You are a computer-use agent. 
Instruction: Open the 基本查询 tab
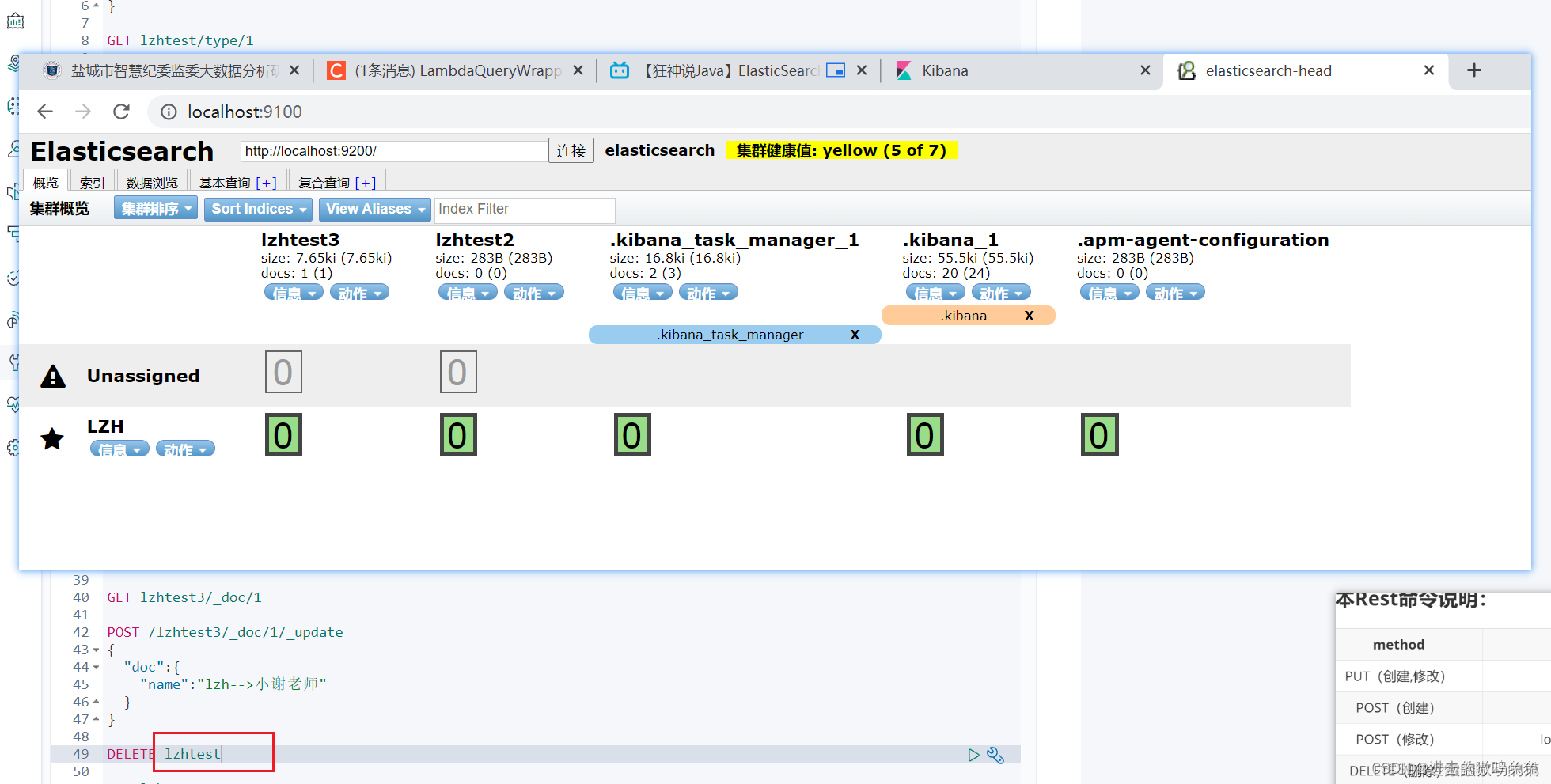tap(238, 181)
